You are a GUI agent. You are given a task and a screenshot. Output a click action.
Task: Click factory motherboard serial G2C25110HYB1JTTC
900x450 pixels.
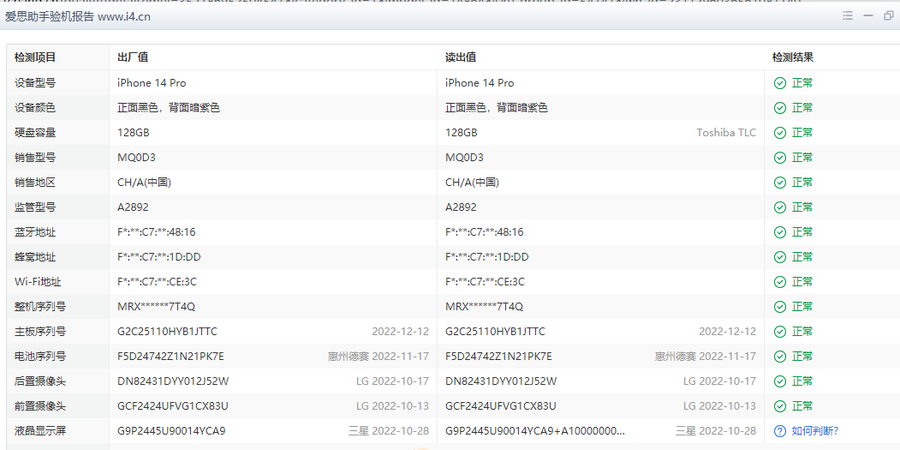pos(167,331)
